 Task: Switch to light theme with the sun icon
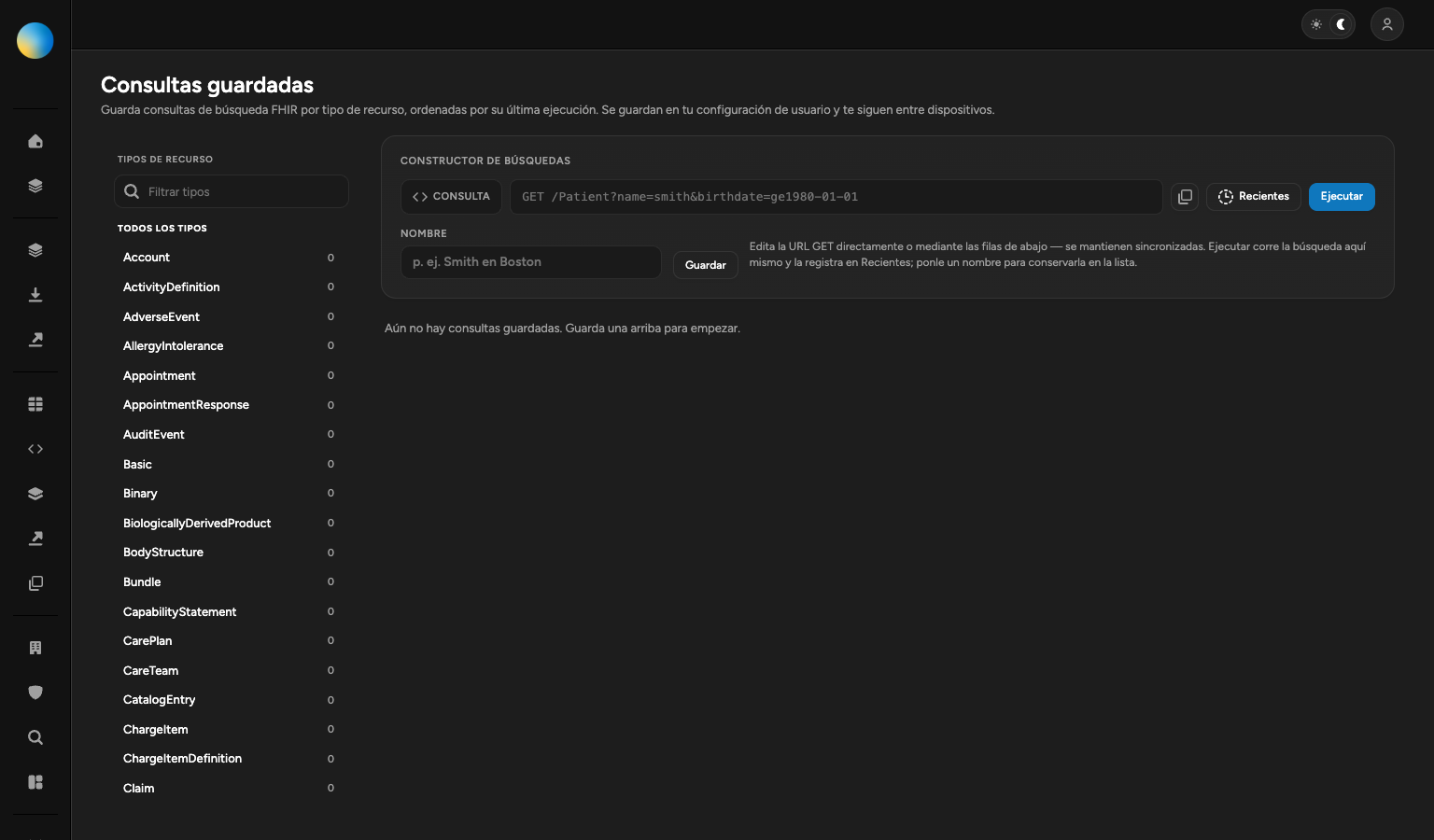[1316, 24]
